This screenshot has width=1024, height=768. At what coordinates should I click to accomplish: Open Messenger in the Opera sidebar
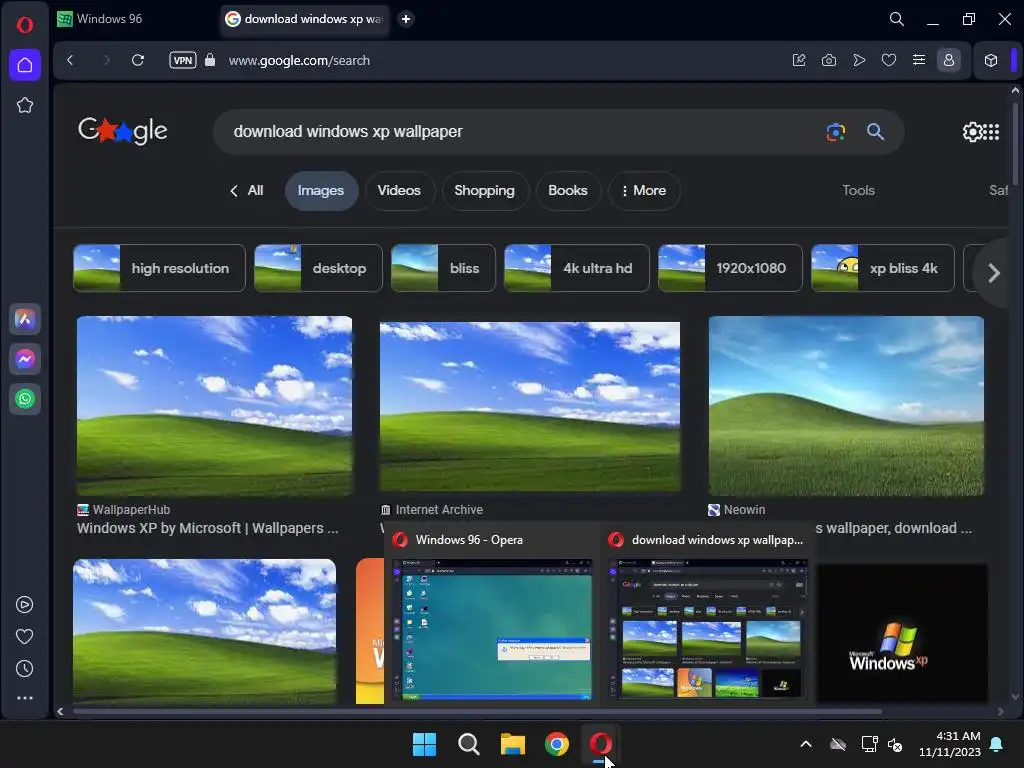coord(25,359)
